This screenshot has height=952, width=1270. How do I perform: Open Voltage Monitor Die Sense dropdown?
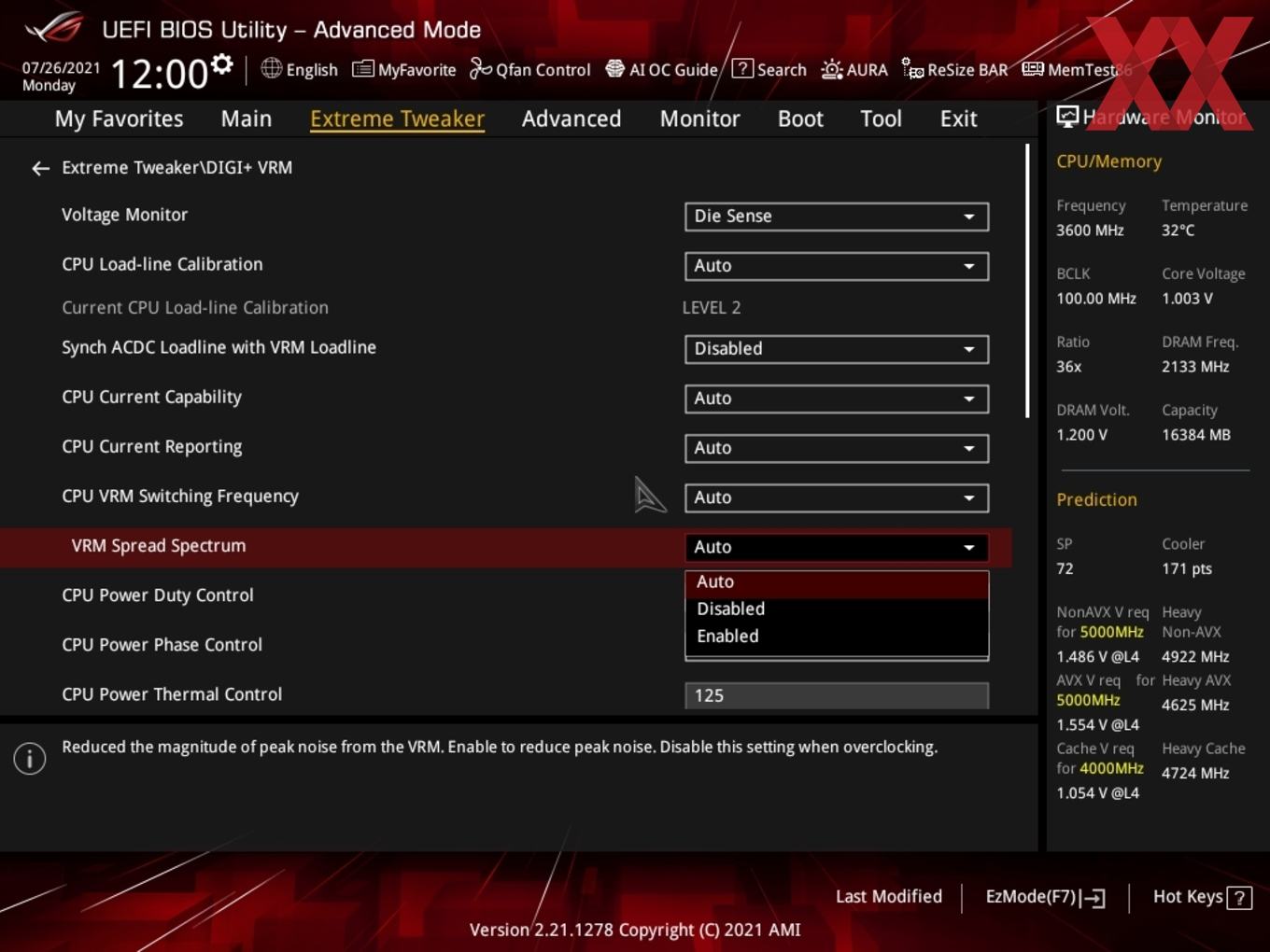coord(837,217)
